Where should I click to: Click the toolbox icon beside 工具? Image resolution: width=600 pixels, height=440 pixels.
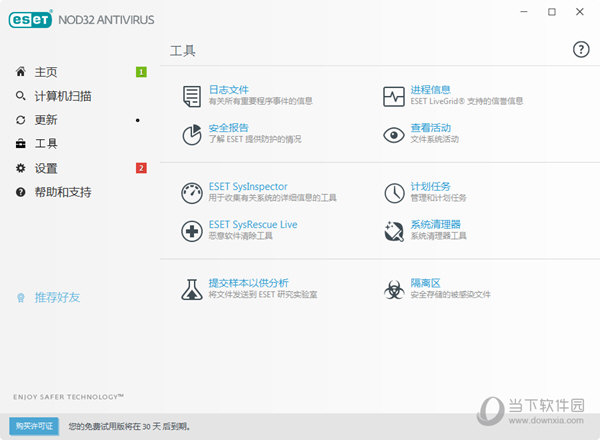pyautogui.click(x=21, y=144)
